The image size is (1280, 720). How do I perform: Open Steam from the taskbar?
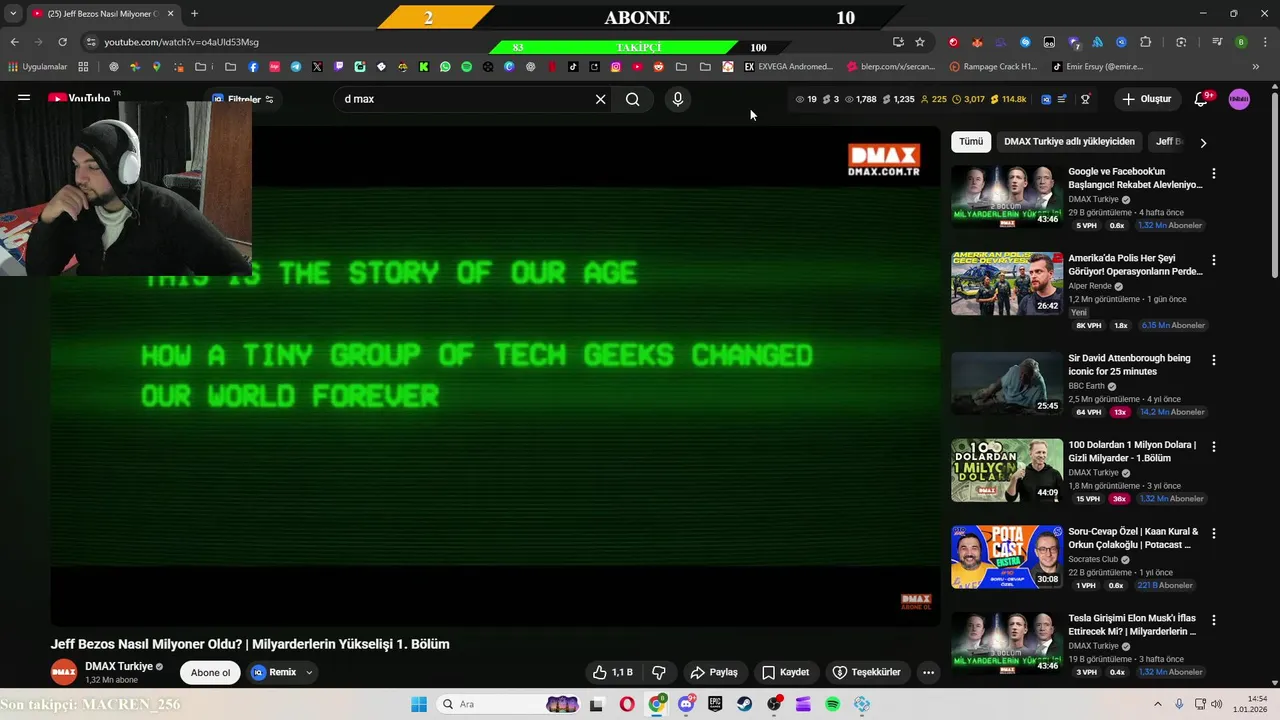[x=745, y=704]
